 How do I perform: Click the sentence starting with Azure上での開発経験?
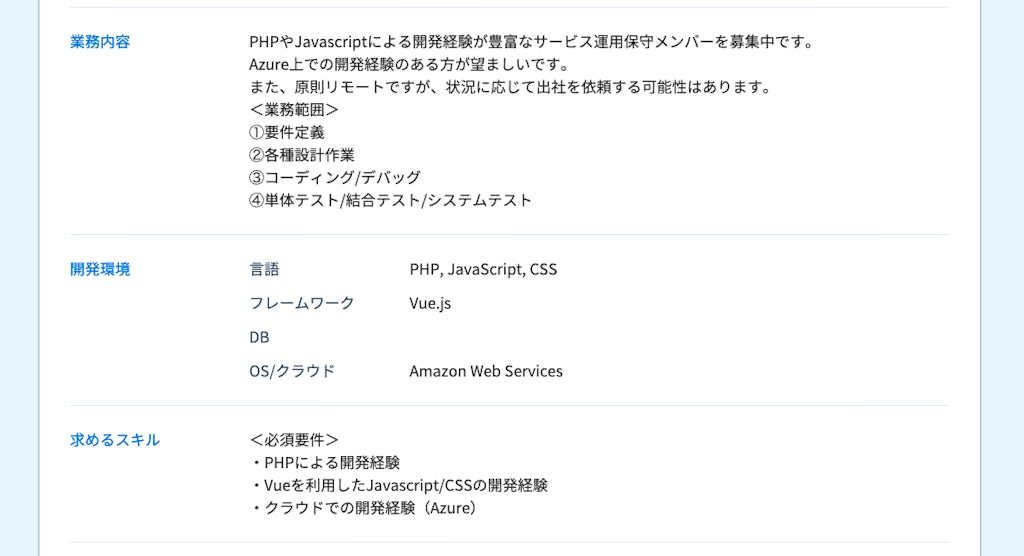tap(409, 65)
